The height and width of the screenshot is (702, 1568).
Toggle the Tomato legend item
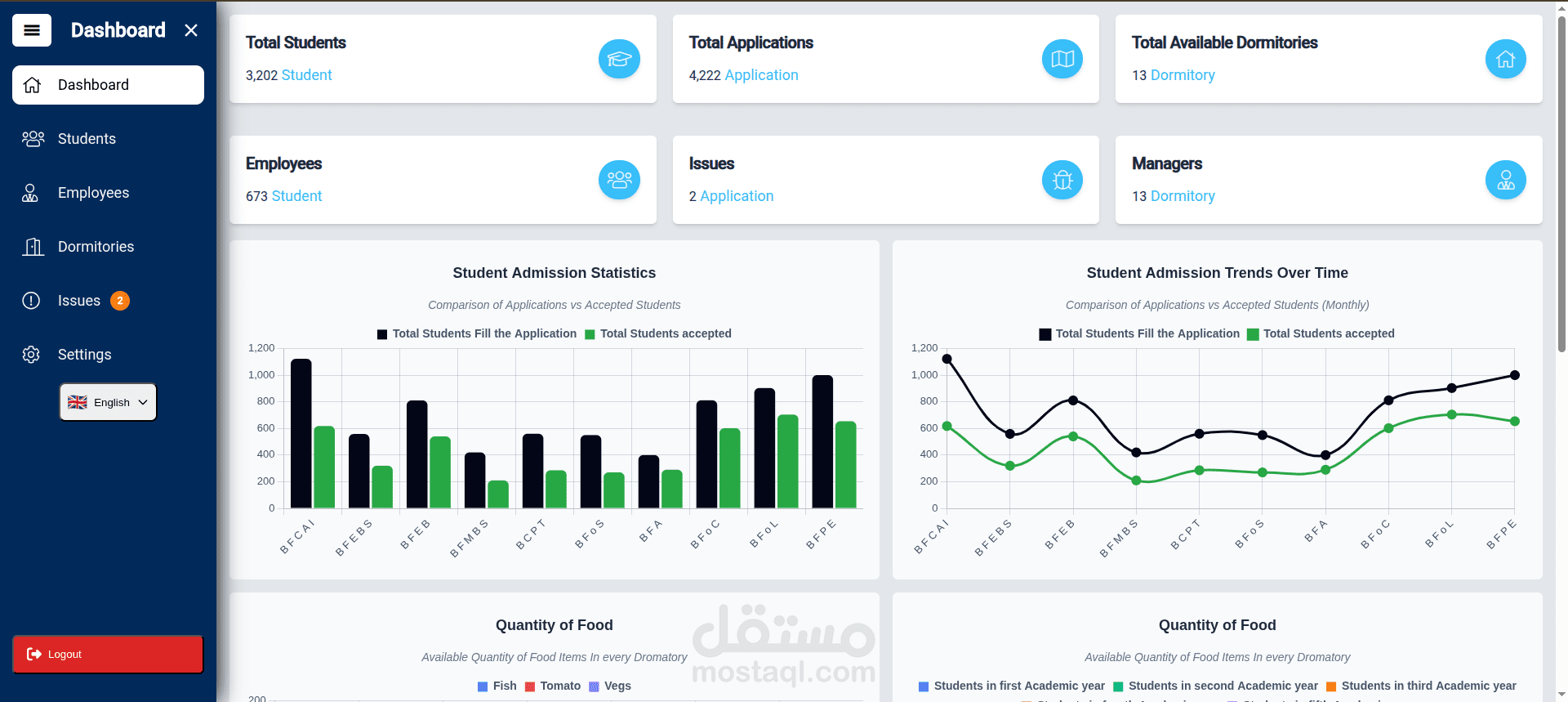tap(553, 686)
